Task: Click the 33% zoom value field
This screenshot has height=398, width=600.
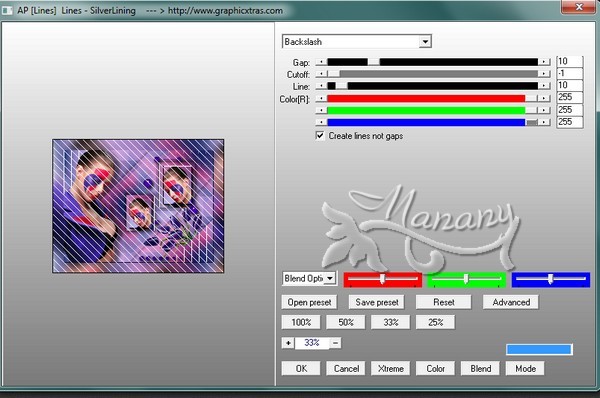Action: coord(311,343)
